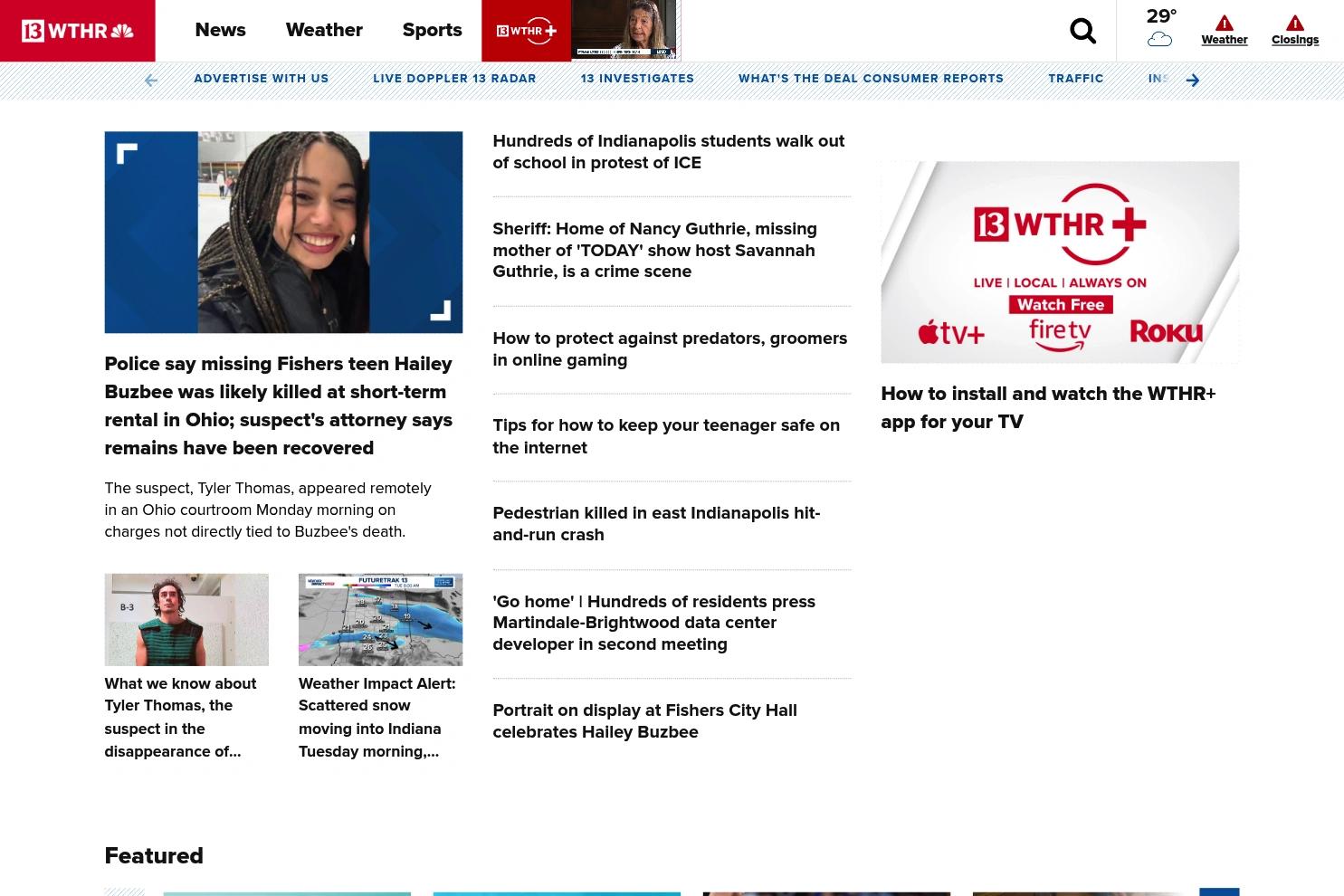Viewport: 1344px width, 896px height.
Task: Open 13 Investigates section
Action: tap(637, 79)
